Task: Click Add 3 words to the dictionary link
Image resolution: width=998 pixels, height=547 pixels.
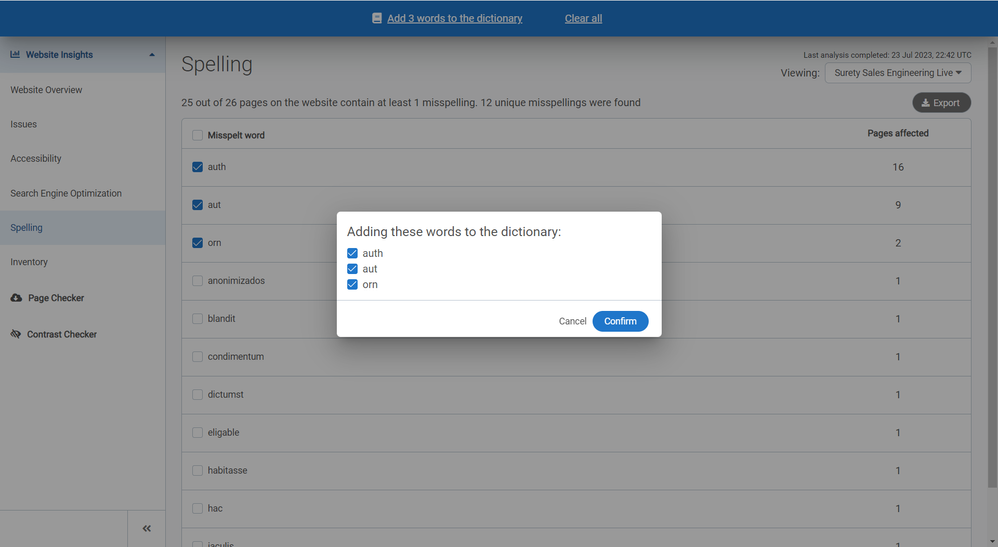Action: (x=454, y=18)
